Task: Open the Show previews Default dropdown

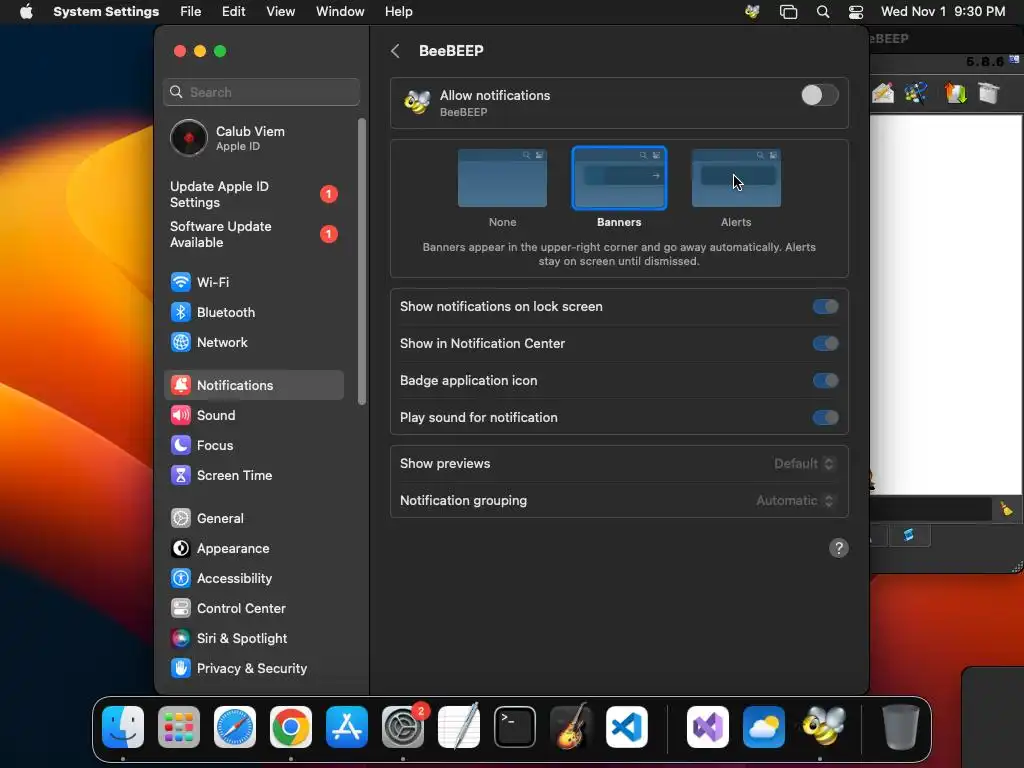Action: click(804, 464)
